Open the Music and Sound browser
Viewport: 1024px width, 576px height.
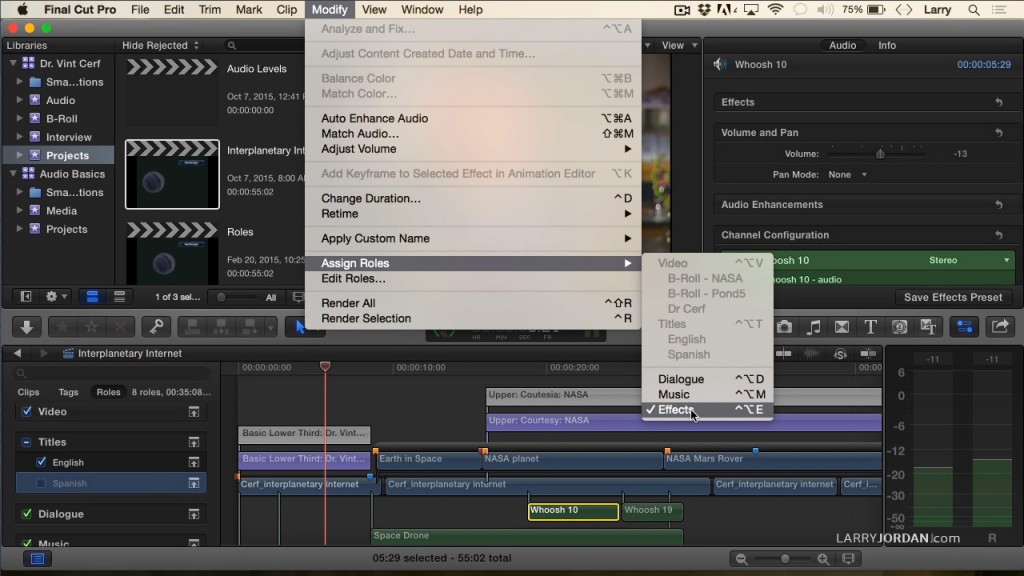point(813,327)
